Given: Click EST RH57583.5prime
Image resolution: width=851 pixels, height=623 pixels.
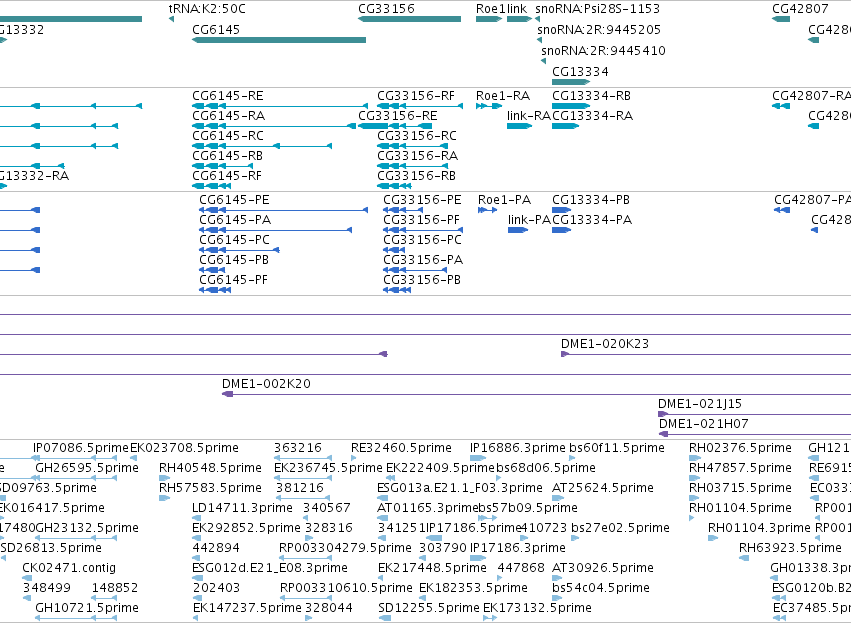Looking at the screenshot, I should tap(211, 488).
